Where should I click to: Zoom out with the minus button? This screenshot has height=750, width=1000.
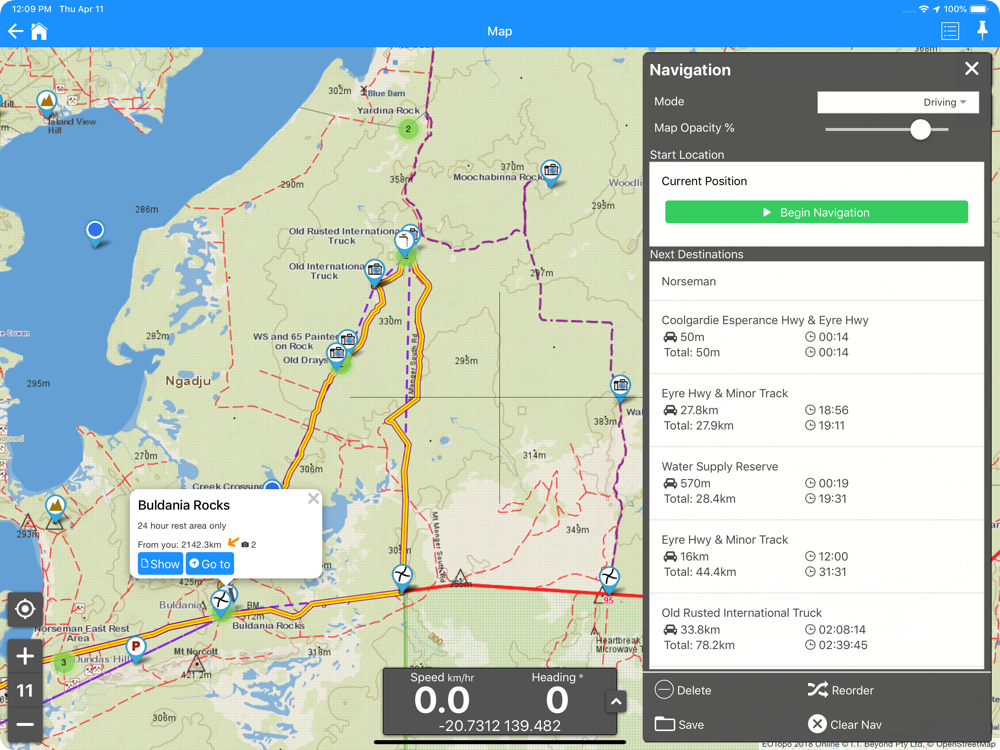pyautogui.click(x=25, y=724)
